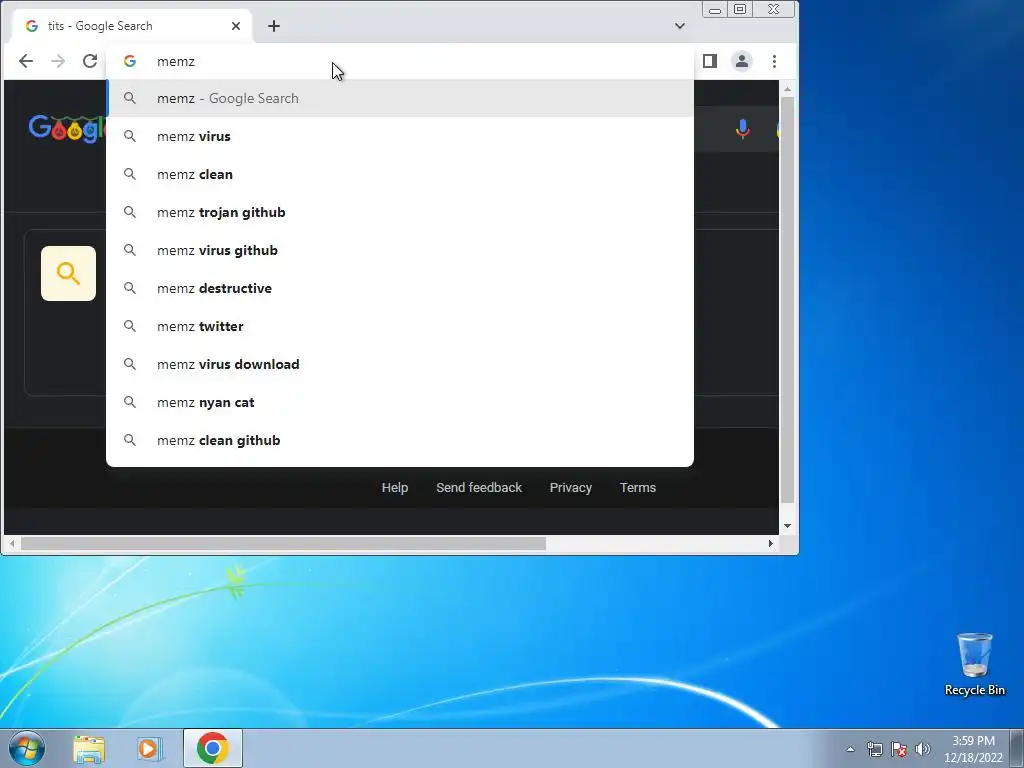The height and width of the screenshot is (768, 1024).
Task: Go forward using the browser forward arrow
Action: 58,61
